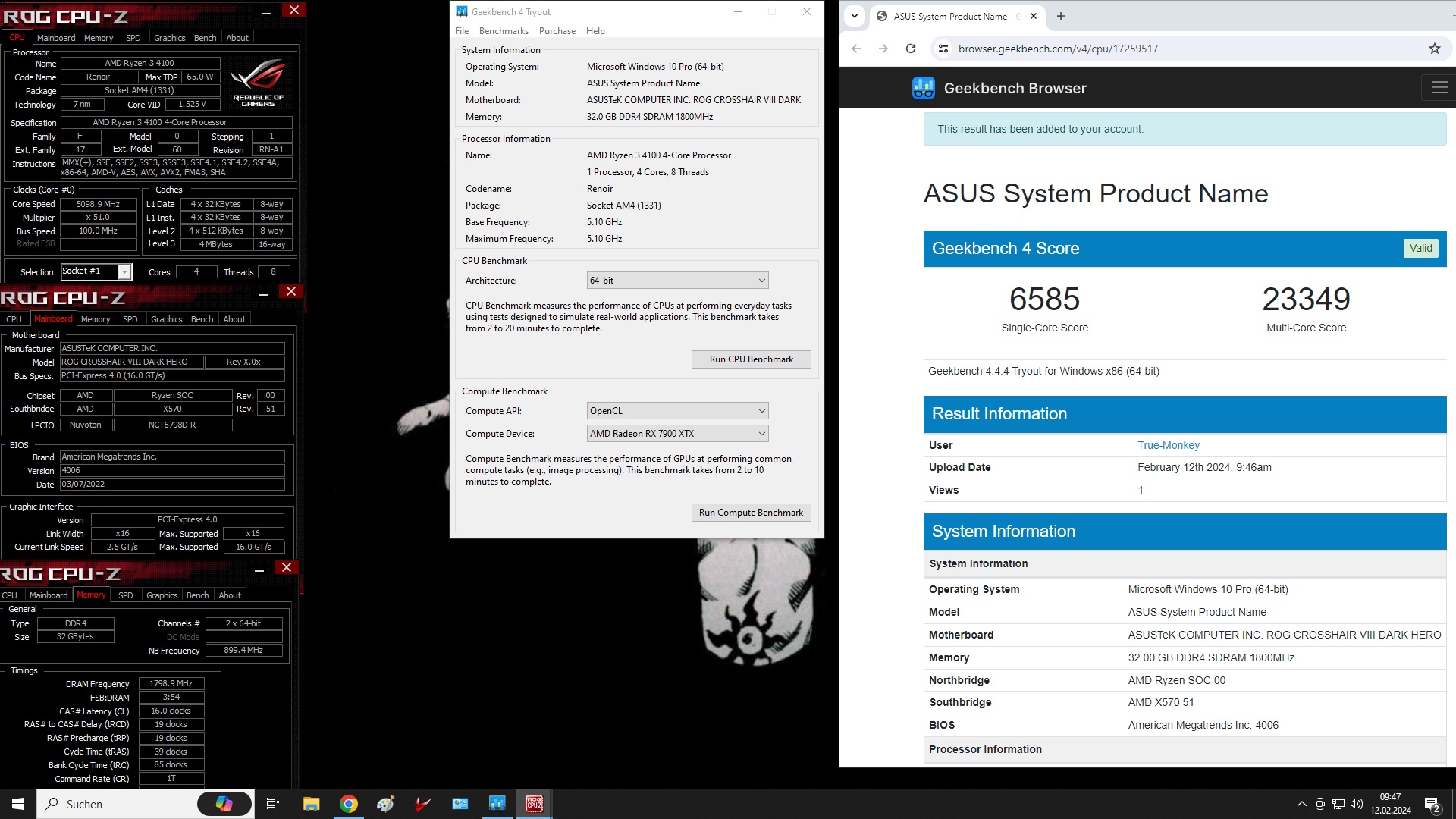Go back in the browser
Image resolution: width=1456 pixels, height=819 pixels.
pyautogui.click(x=856, y=49)
